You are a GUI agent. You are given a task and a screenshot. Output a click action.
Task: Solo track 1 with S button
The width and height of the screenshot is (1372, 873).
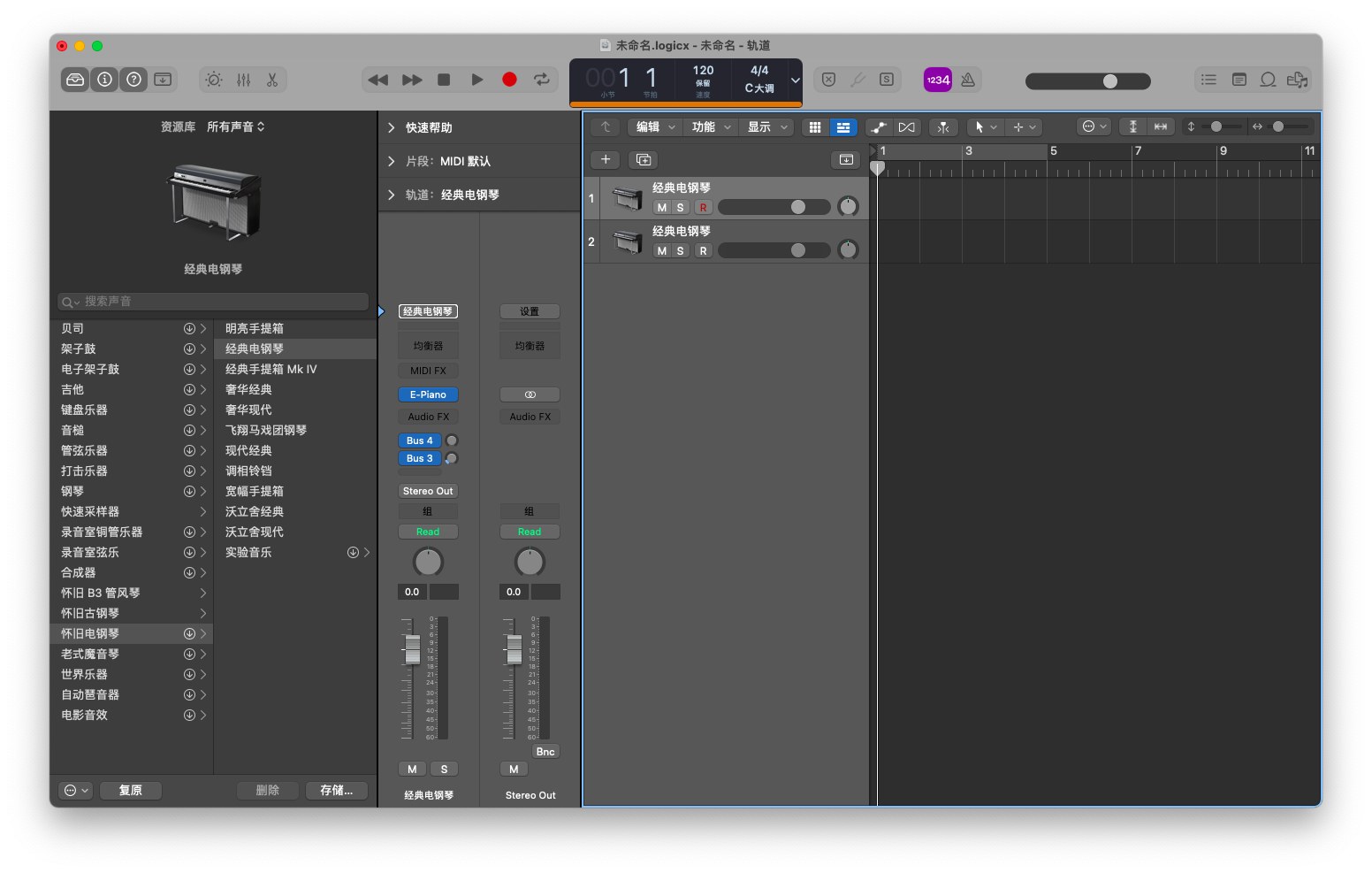pyautogui.click(x=680, y=208)
